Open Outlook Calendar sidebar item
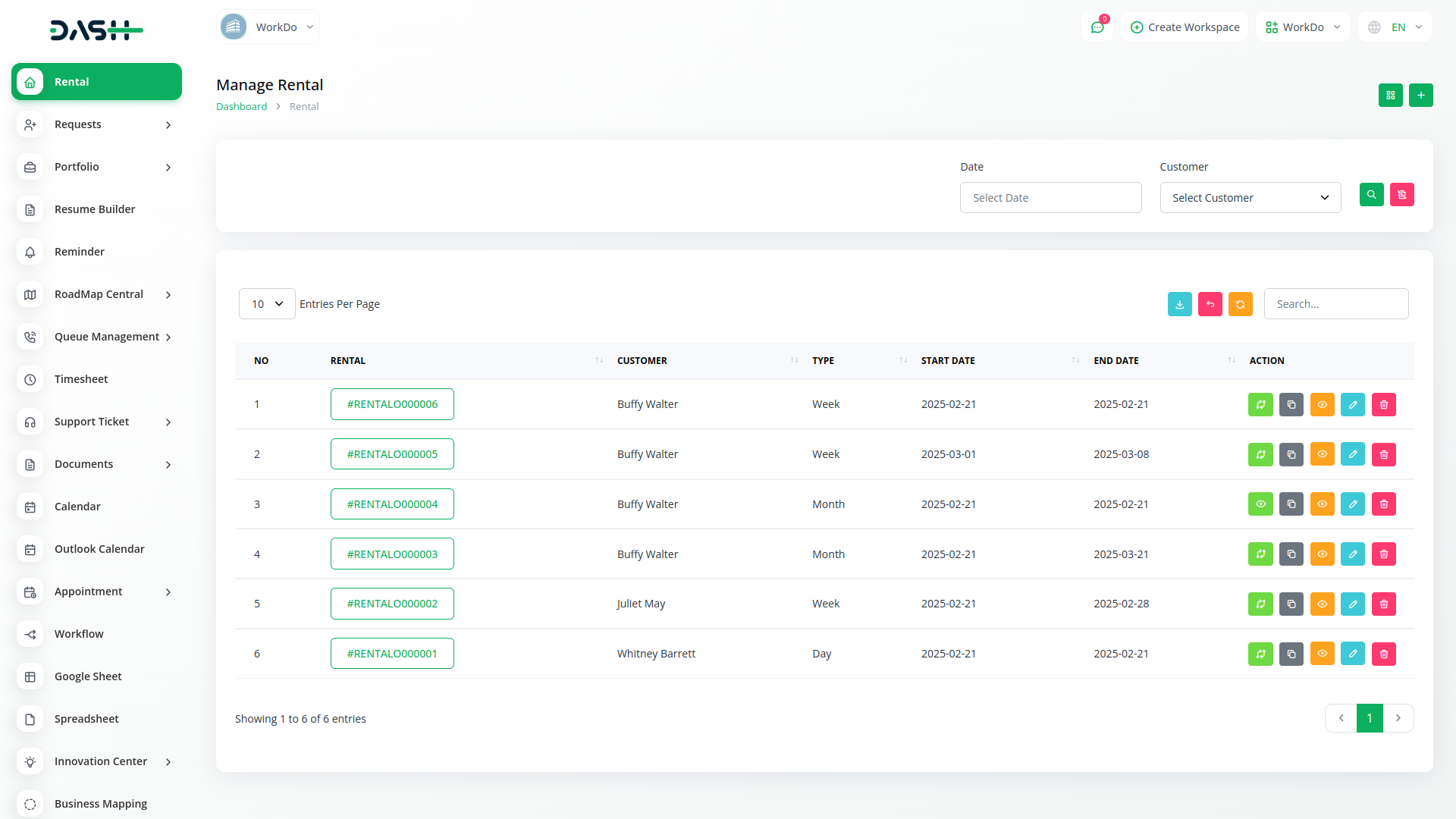 (x=99, y=549)
